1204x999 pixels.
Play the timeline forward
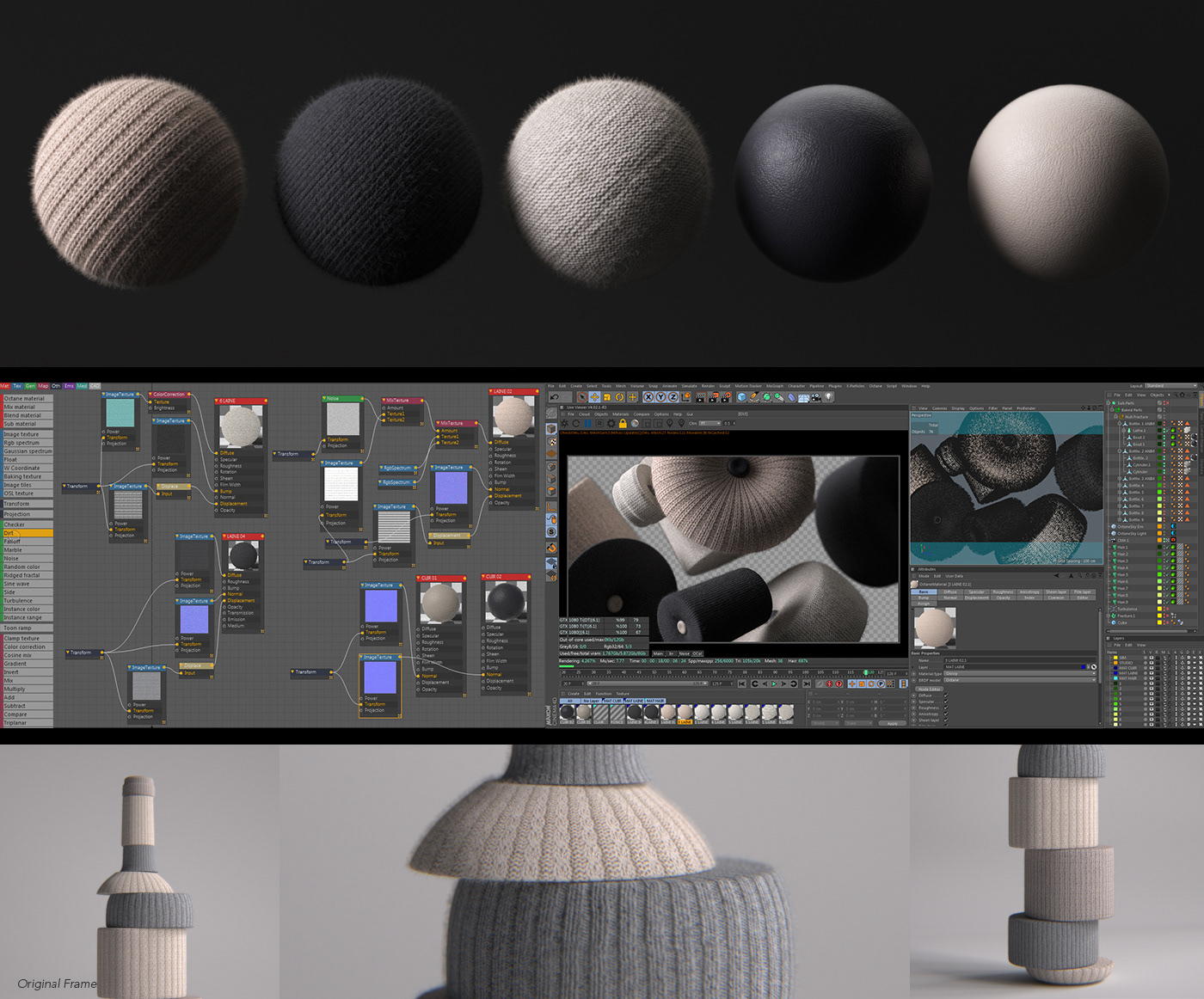[774, 683]
